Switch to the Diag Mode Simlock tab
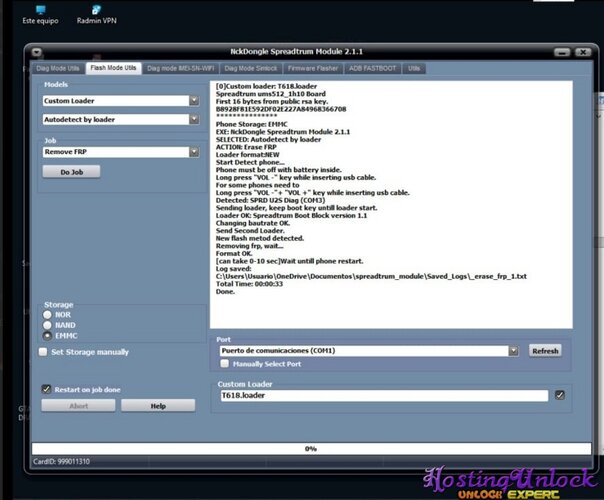This screenshot has height=500, width=604. (251, 69)
